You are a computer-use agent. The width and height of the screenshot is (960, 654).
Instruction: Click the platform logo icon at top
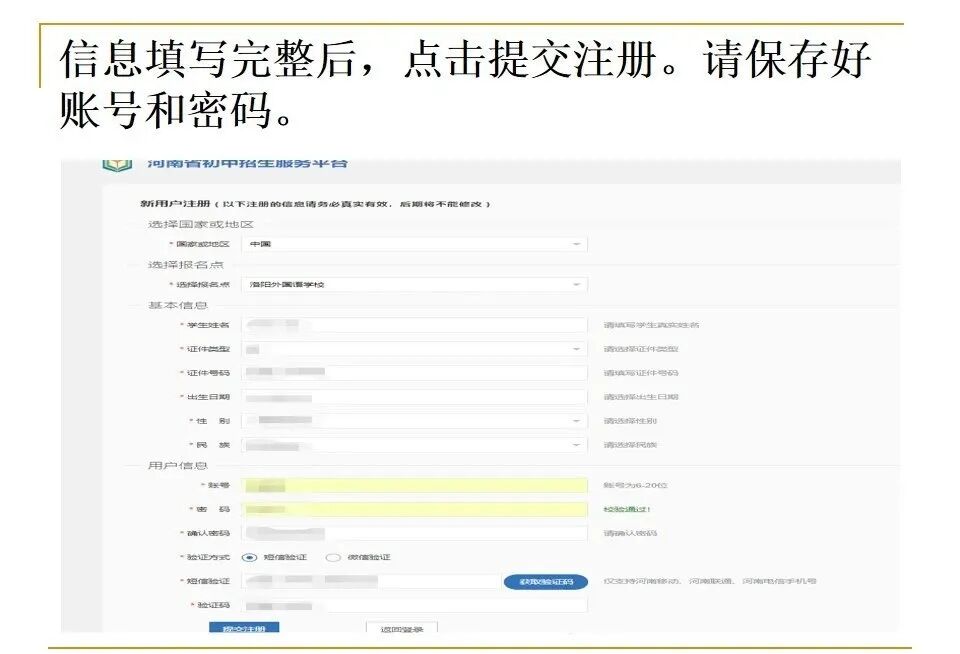[117, 164]
